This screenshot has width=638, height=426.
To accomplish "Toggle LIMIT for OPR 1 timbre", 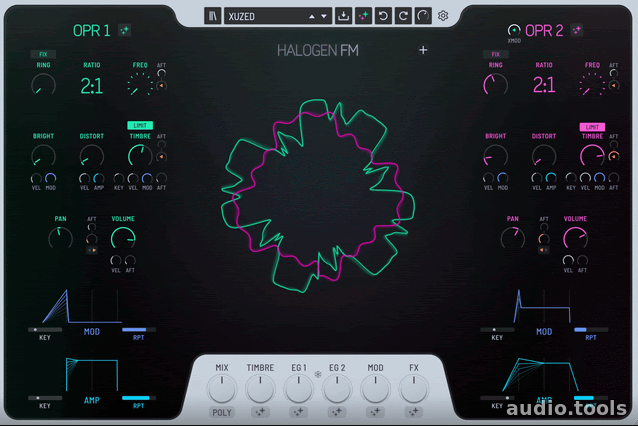I will click(x=140, y=125).
